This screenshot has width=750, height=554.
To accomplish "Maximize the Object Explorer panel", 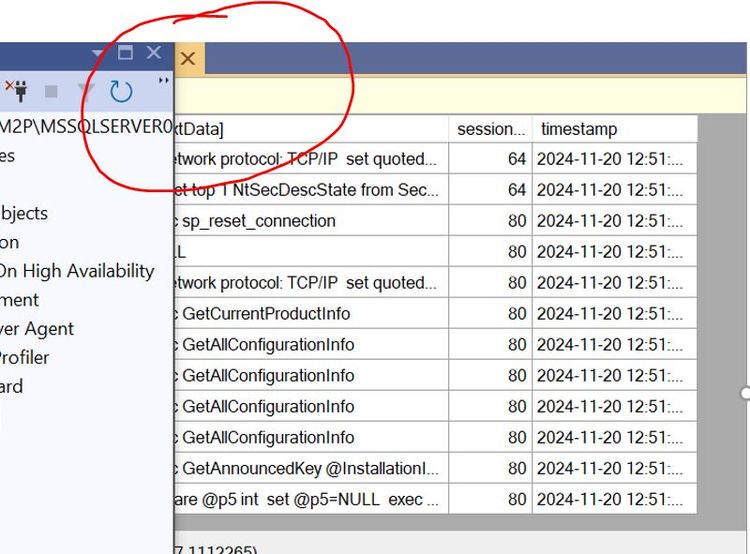I will coord(125,52).
